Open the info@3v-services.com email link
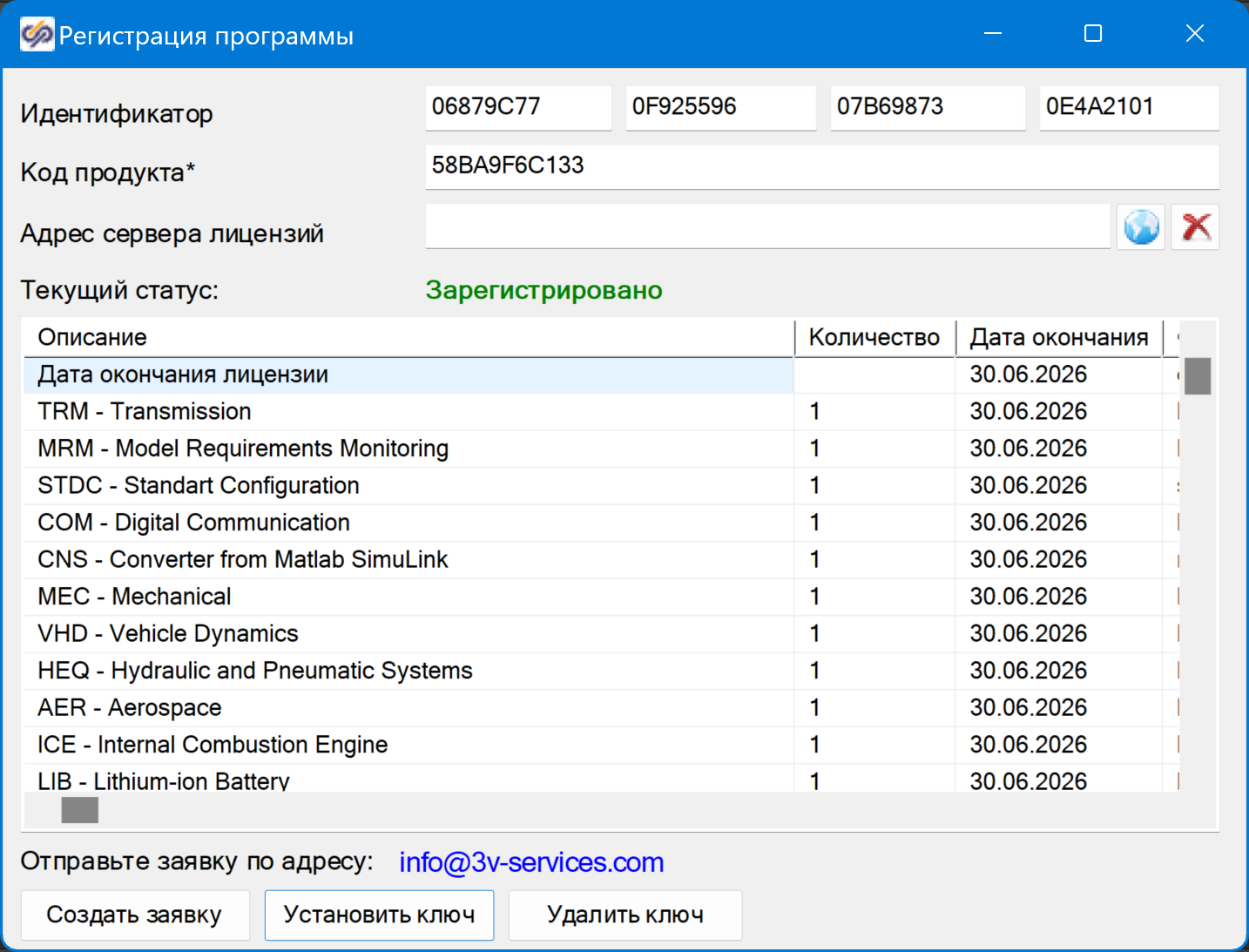Image resolution: width=1249 pixels, height=952 pixels. point(531,862)
